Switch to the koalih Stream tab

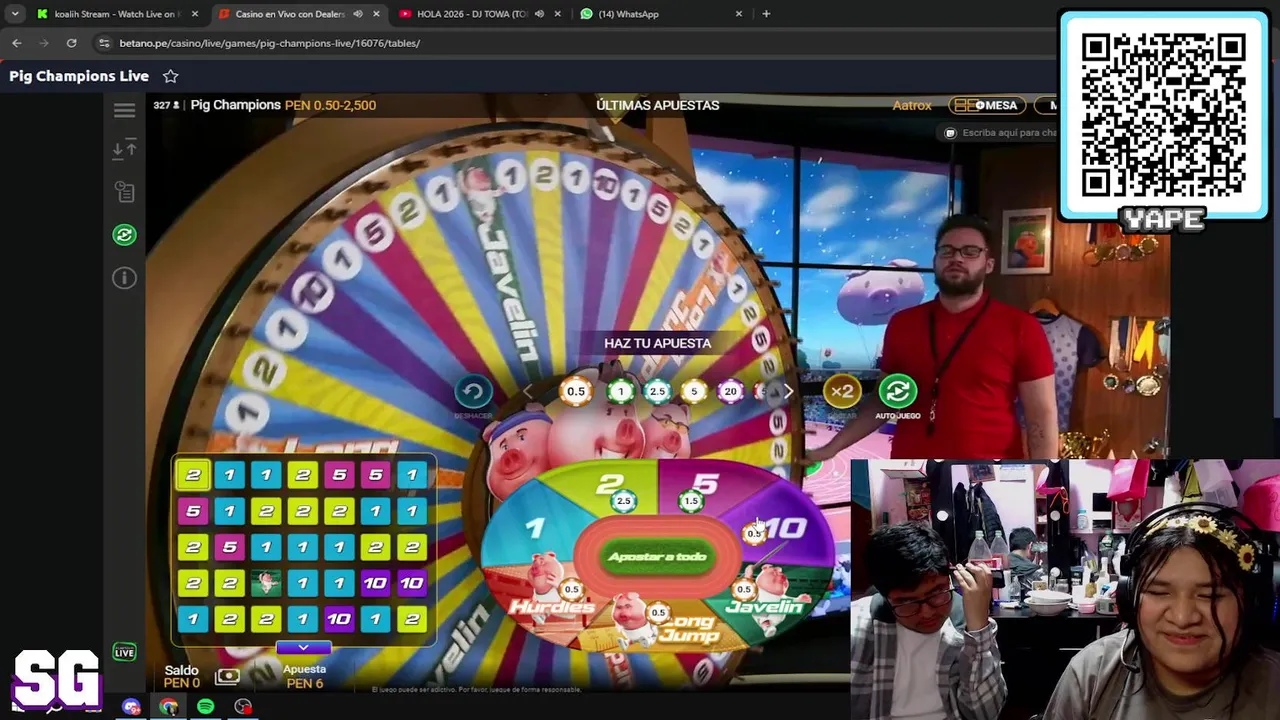click(x=113, y=14)
